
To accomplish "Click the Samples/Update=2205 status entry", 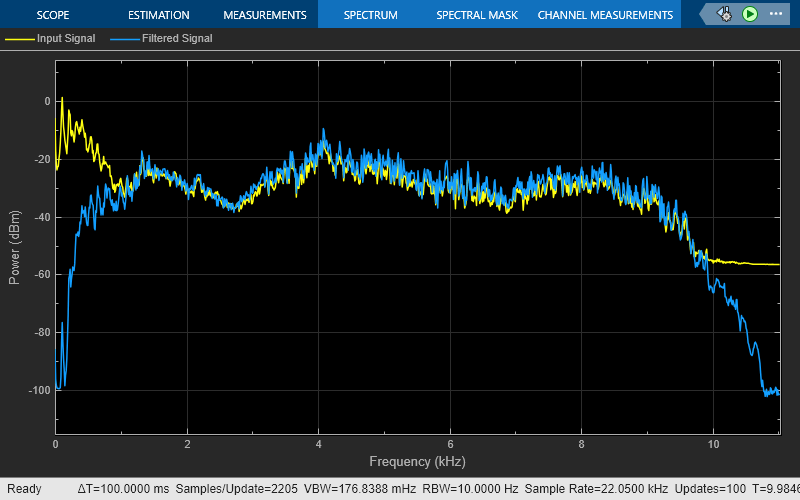I will pyautogui.click(x=236, y=489).
